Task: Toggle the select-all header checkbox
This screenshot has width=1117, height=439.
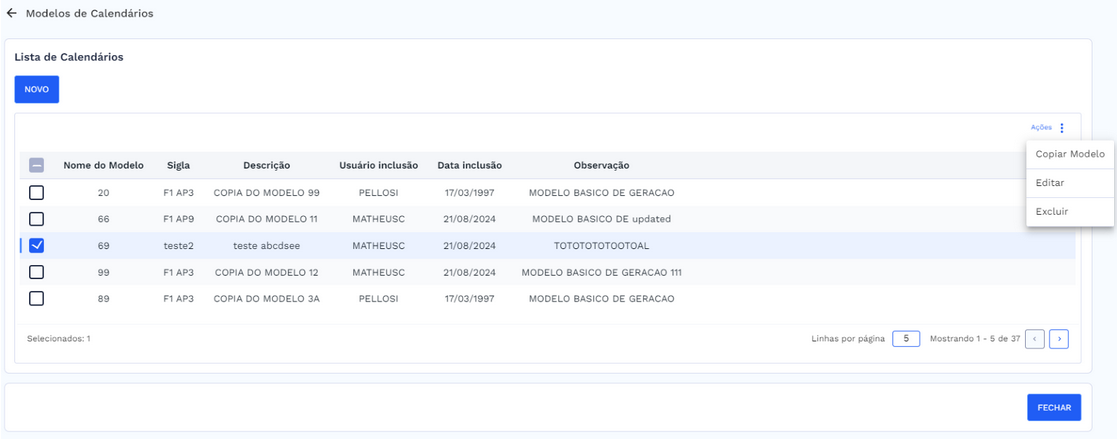Action: [37, 166]
